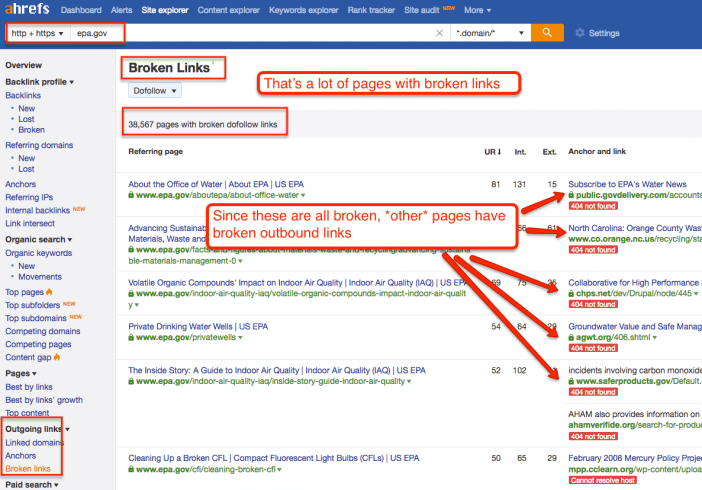Image resolution: width=702 pixels, height=490 pixels.
Task: Open Top pages report
Action: (25, 292)
